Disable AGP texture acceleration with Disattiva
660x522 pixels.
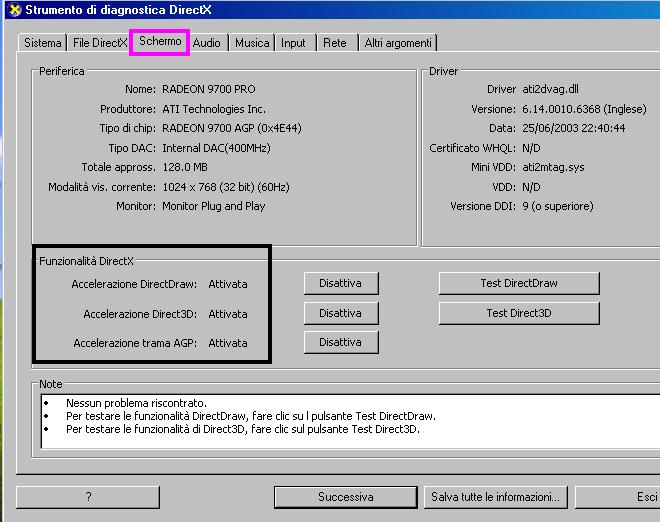tap(340, 342)
